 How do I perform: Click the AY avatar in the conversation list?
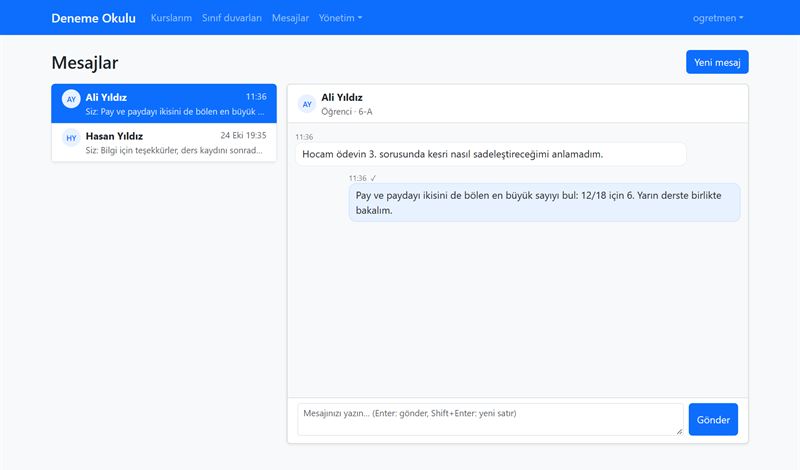[x=71, y=99]
